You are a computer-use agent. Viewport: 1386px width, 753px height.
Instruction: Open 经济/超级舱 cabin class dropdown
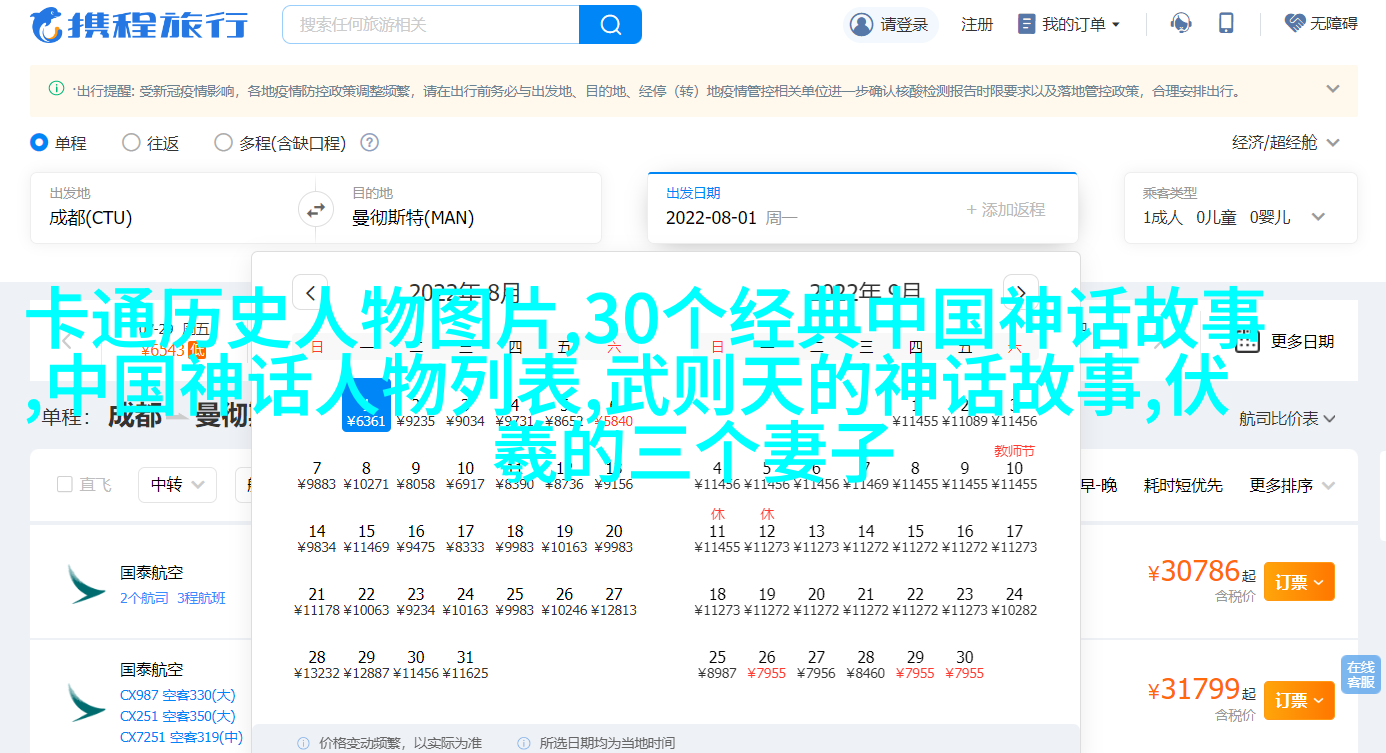1286,143
